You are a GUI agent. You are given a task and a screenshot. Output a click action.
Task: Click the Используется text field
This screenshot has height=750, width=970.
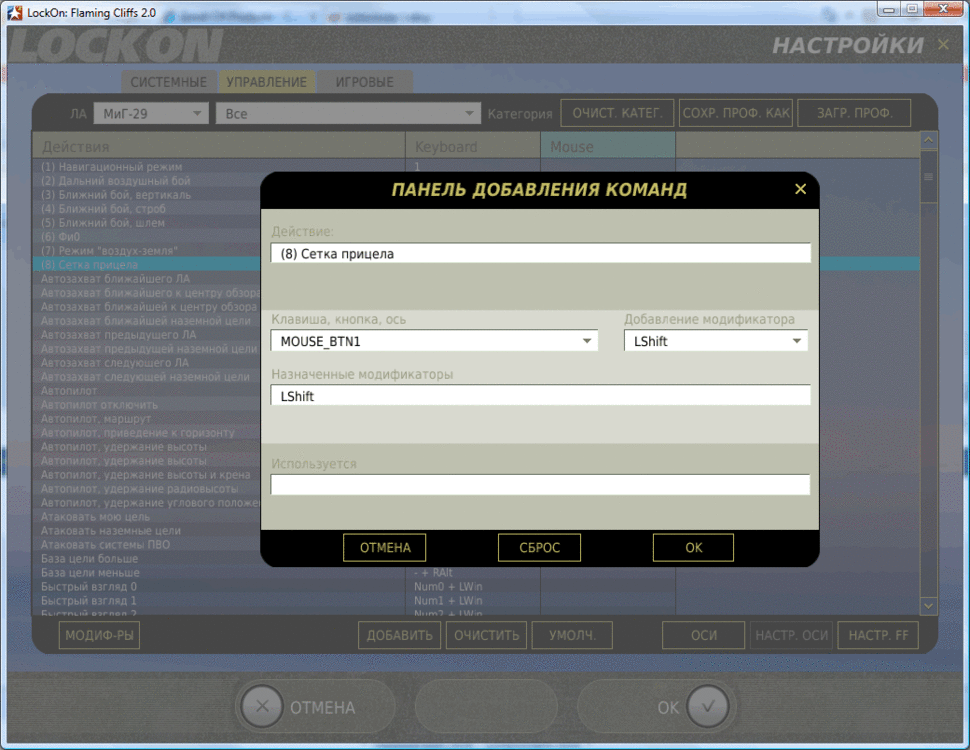pyautogui.click(x=540, y=485)
